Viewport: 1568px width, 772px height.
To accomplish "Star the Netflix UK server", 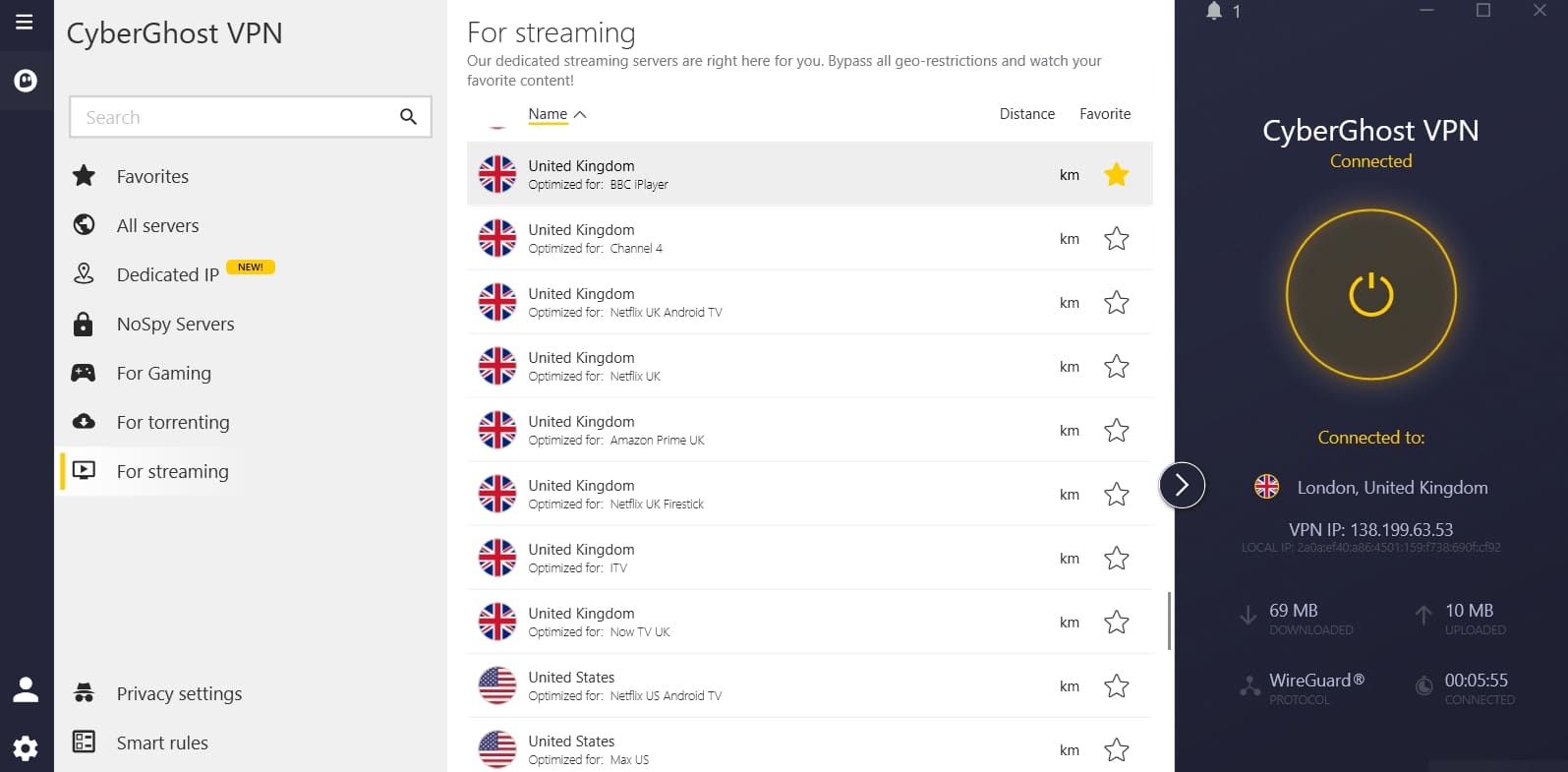I will [1116, 367].
